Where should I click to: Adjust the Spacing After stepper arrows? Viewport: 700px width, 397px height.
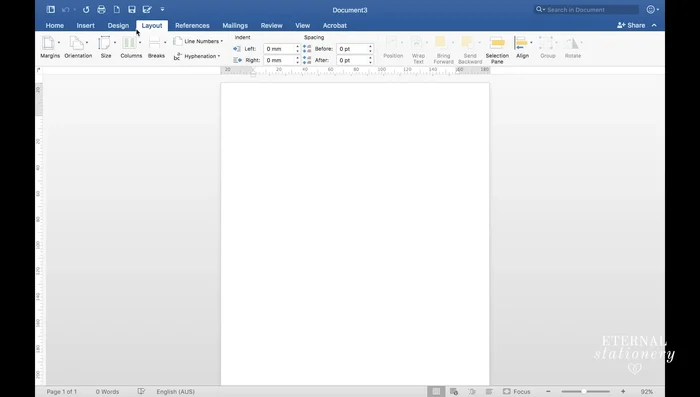[x=371, y=60]
